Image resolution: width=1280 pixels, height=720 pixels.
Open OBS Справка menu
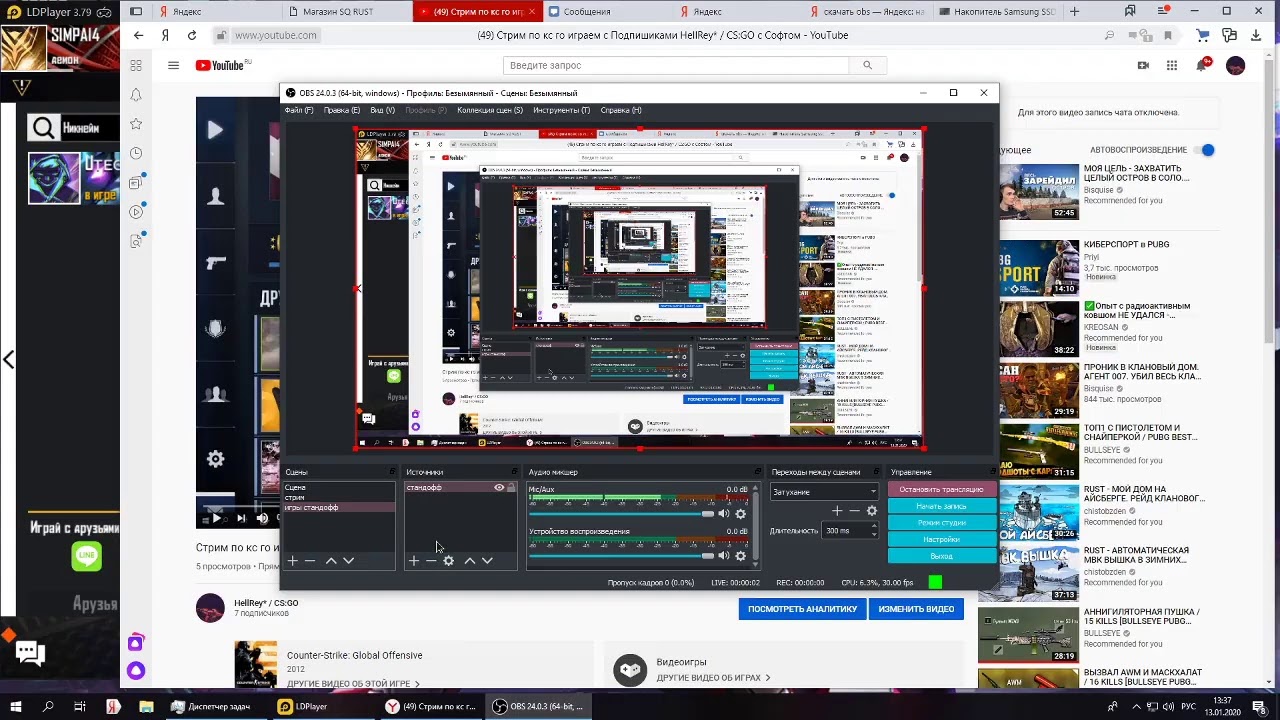(x=621, y=110)
